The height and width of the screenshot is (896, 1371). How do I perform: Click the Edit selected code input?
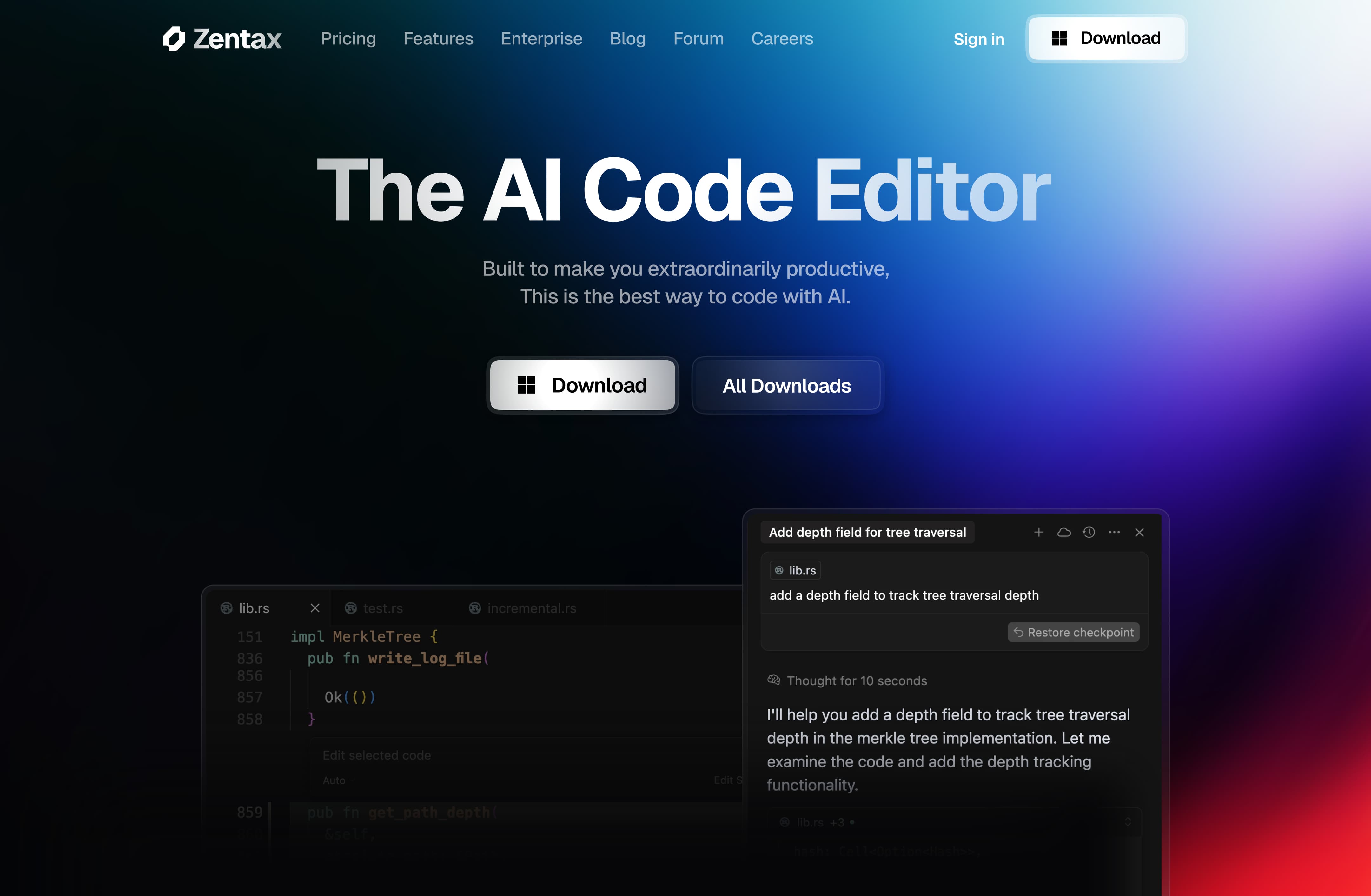(x=377, y=755)
